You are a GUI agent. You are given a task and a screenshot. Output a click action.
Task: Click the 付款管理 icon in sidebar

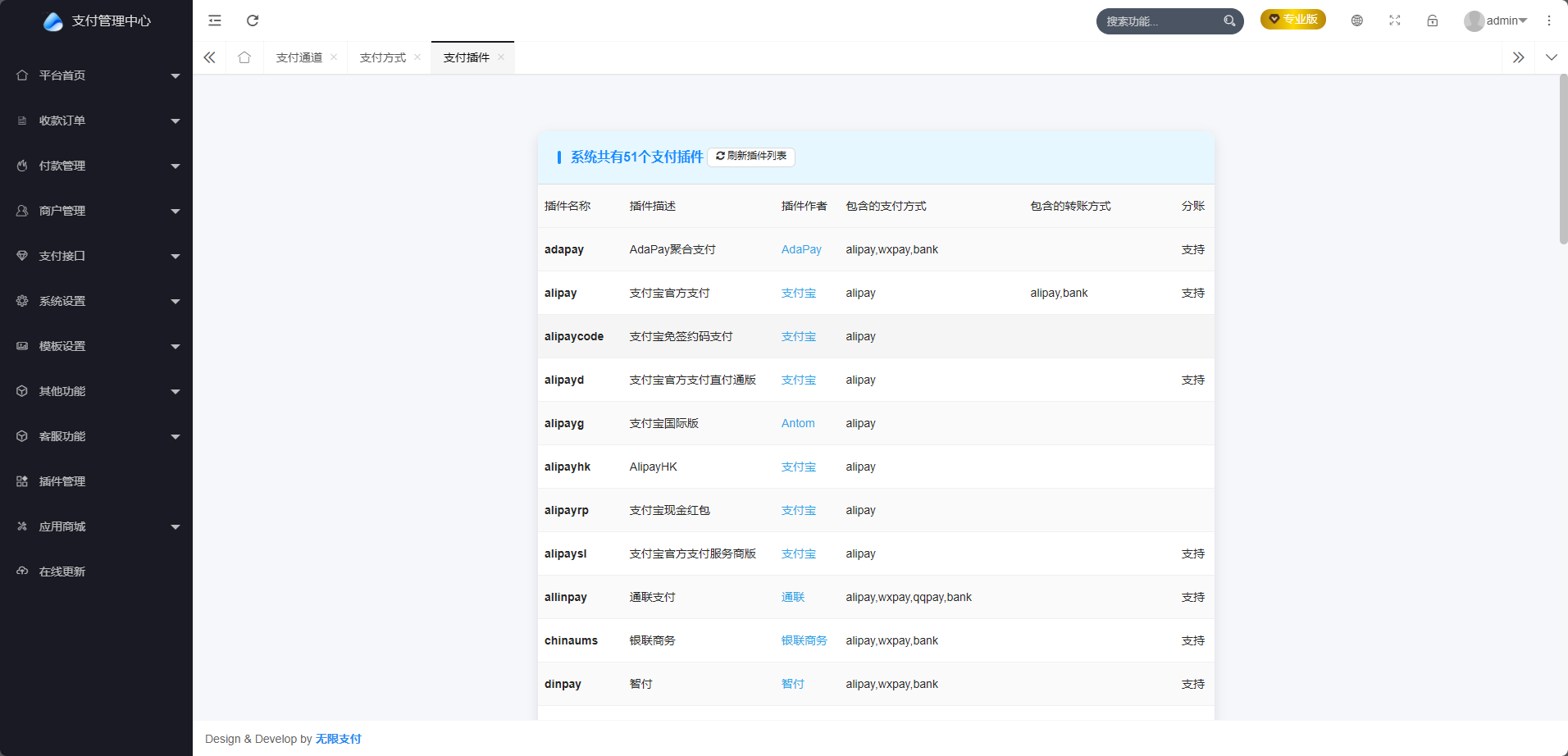[x=22, y=166]
